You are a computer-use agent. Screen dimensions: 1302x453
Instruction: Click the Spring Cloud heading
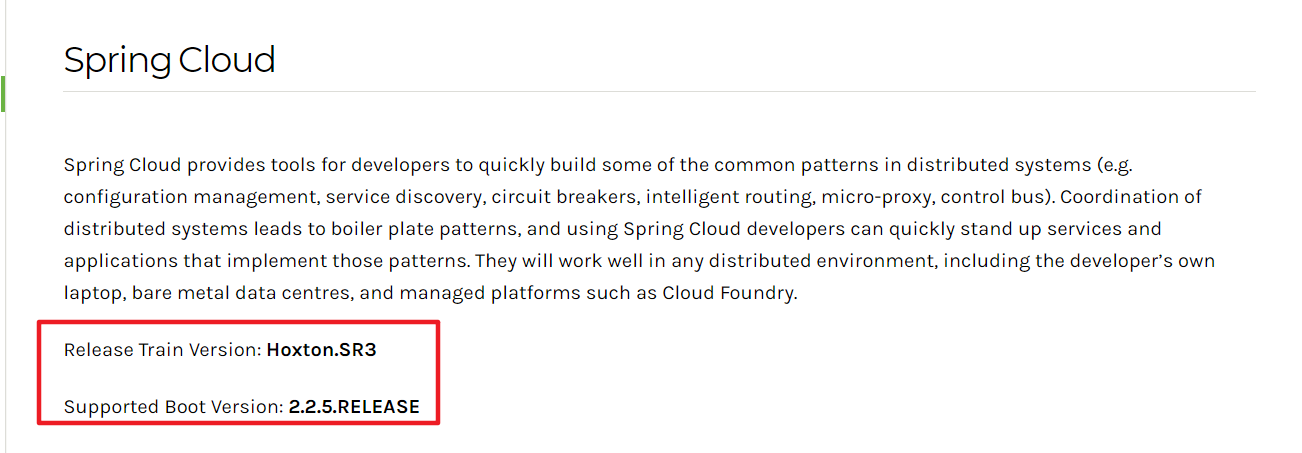click(x=169, y=61)
